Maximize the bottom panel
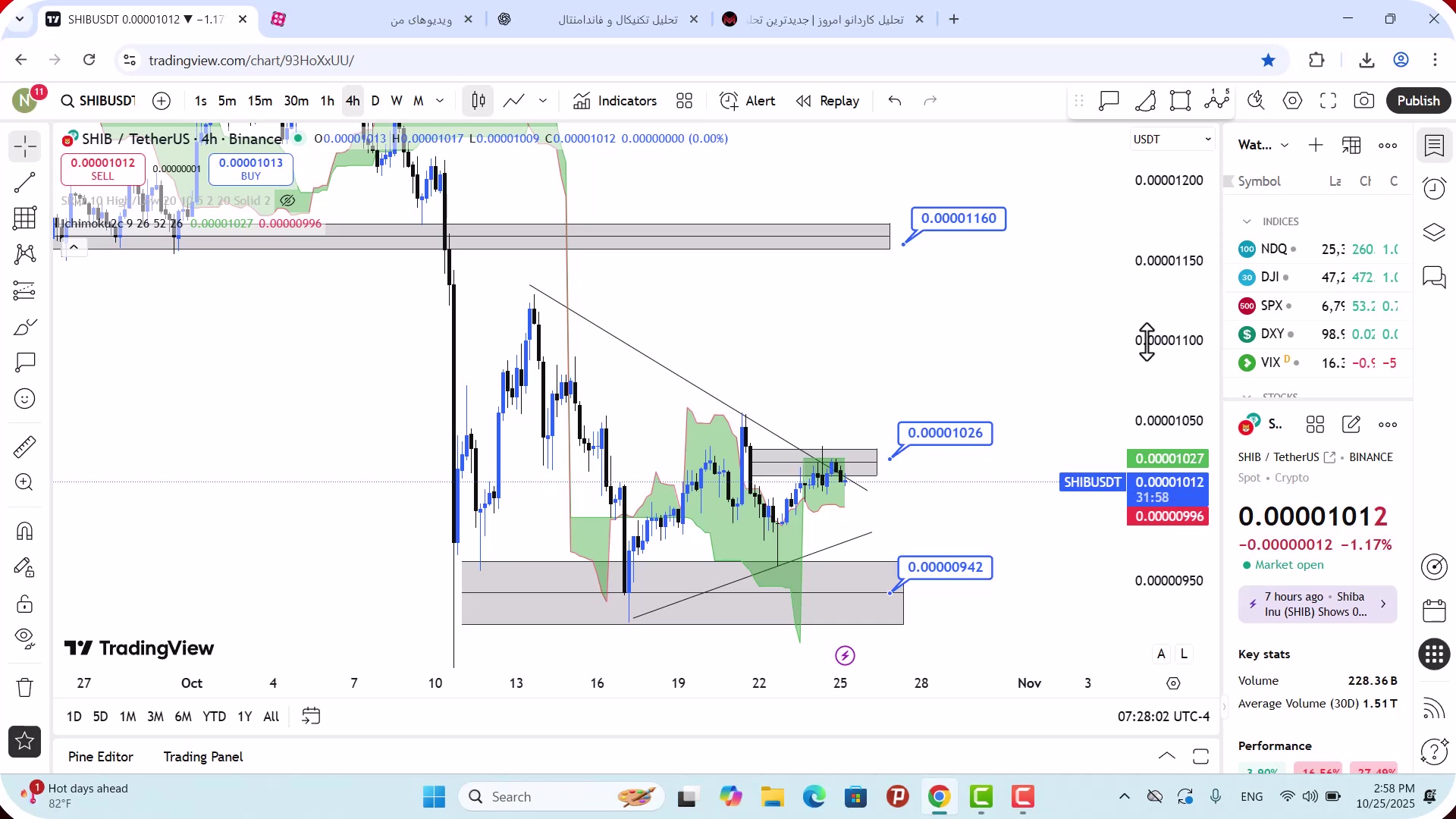The image size is (1456, 819). (x=1200, y=756)
